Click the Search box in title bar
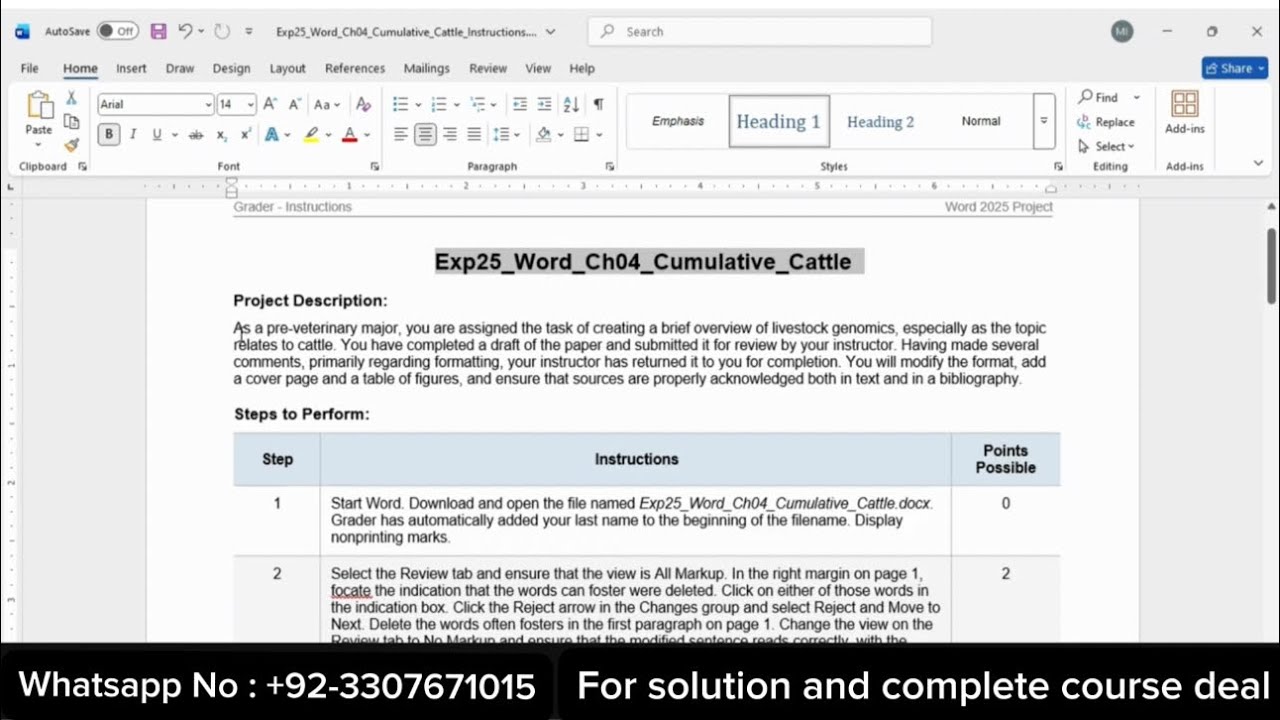 click(x=760, y=31)
